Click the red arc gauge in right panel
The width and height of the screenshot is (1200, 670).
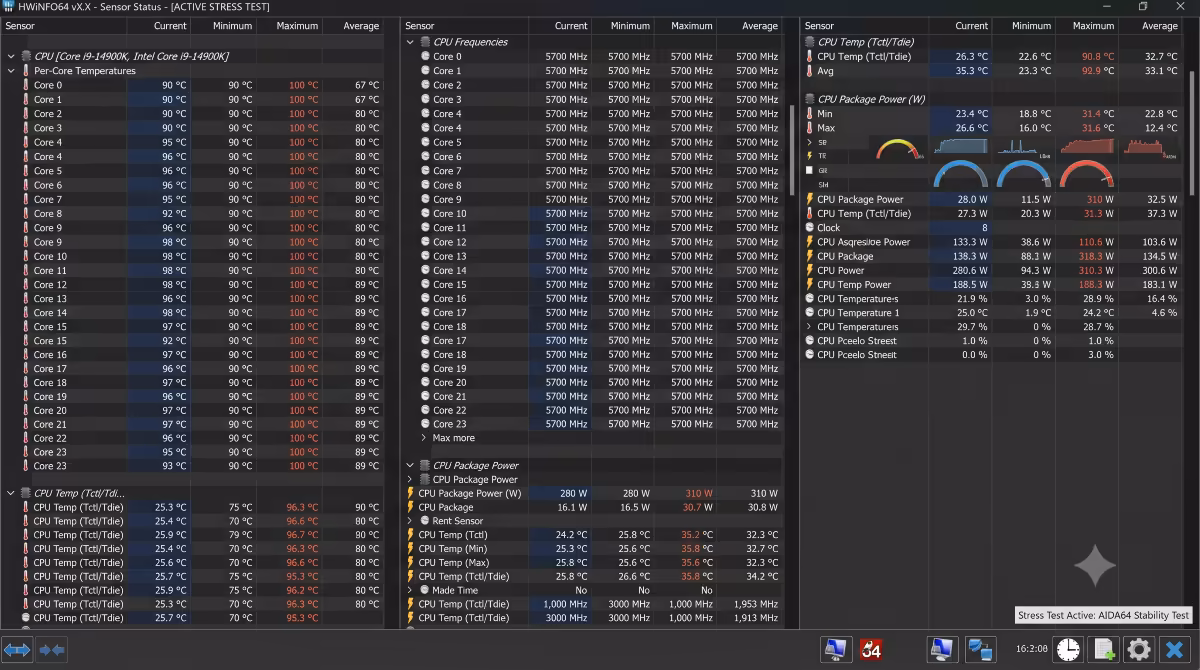click(1086, 176)
